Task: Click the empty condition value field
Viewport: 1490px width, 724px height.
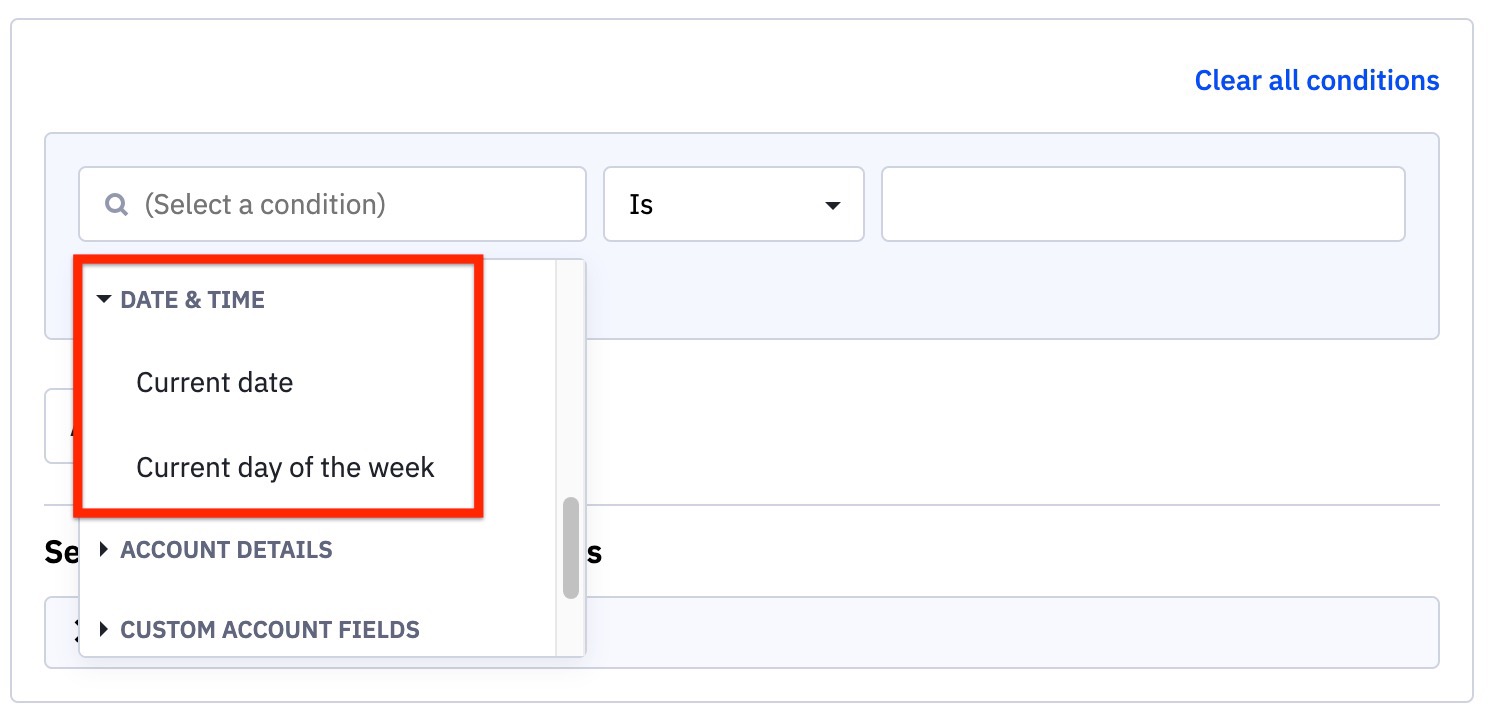Action: coord(1142,205)
